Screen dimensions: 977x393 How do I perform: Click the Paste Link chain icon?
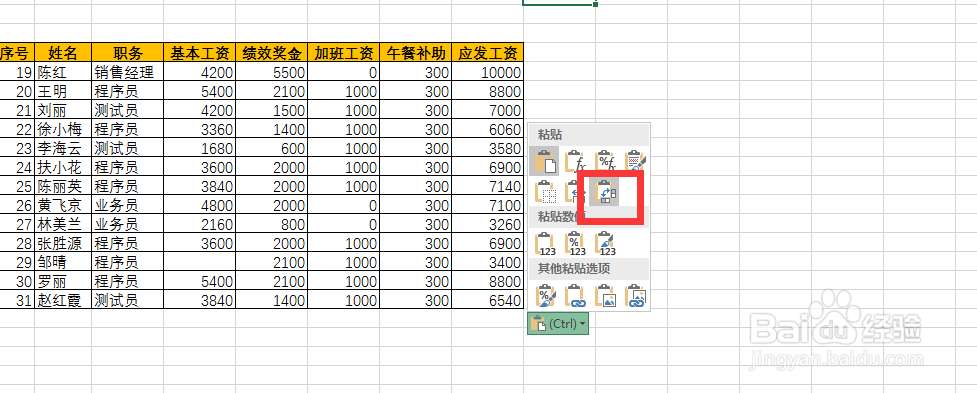coord(575,295)
